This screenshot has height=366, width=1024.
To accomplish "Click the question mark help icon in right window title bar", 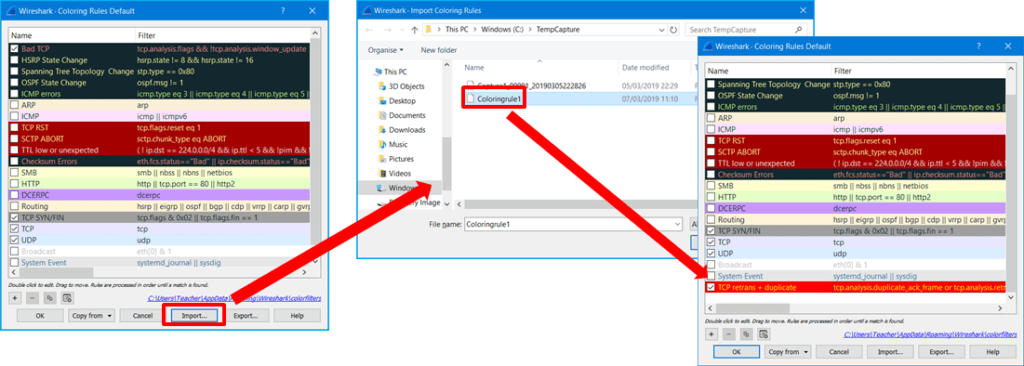I will tap(978, 46).
